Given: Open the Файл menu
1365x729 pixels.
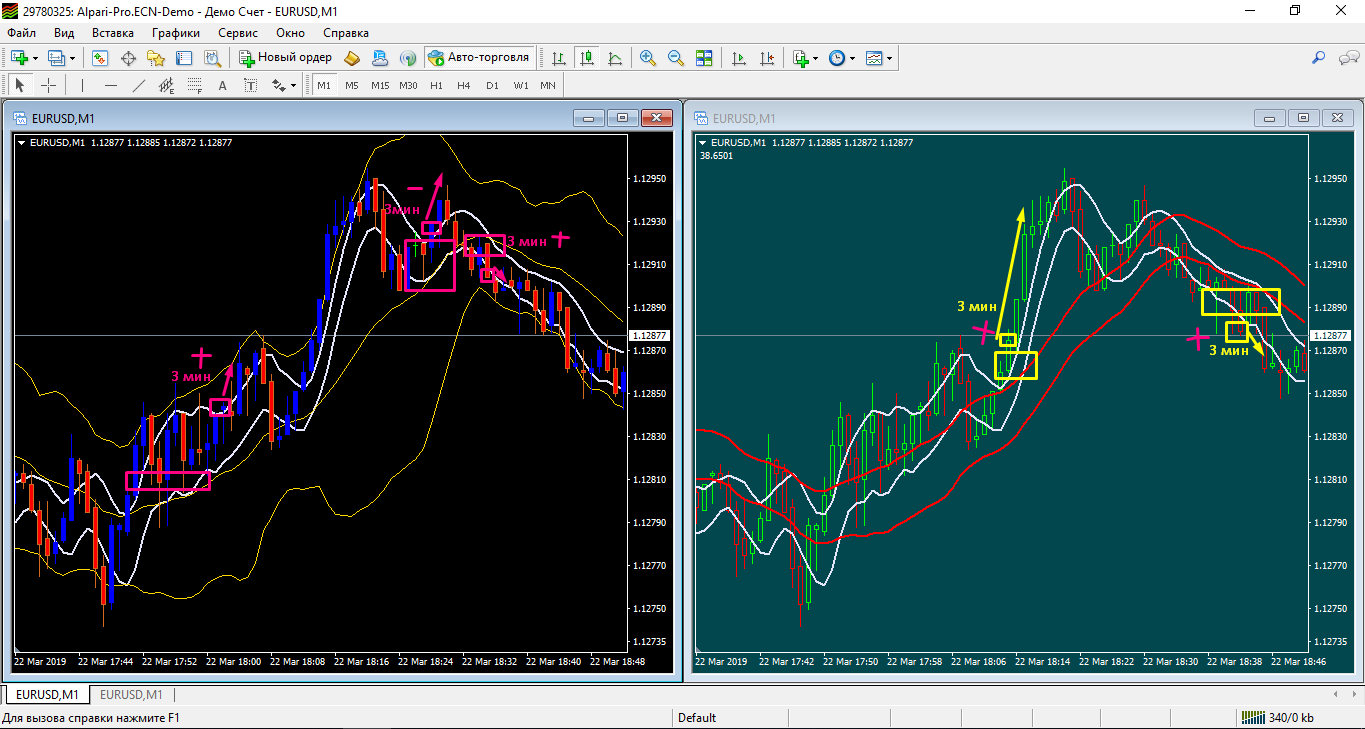Looking at the screenshot, I should (21, 33).
